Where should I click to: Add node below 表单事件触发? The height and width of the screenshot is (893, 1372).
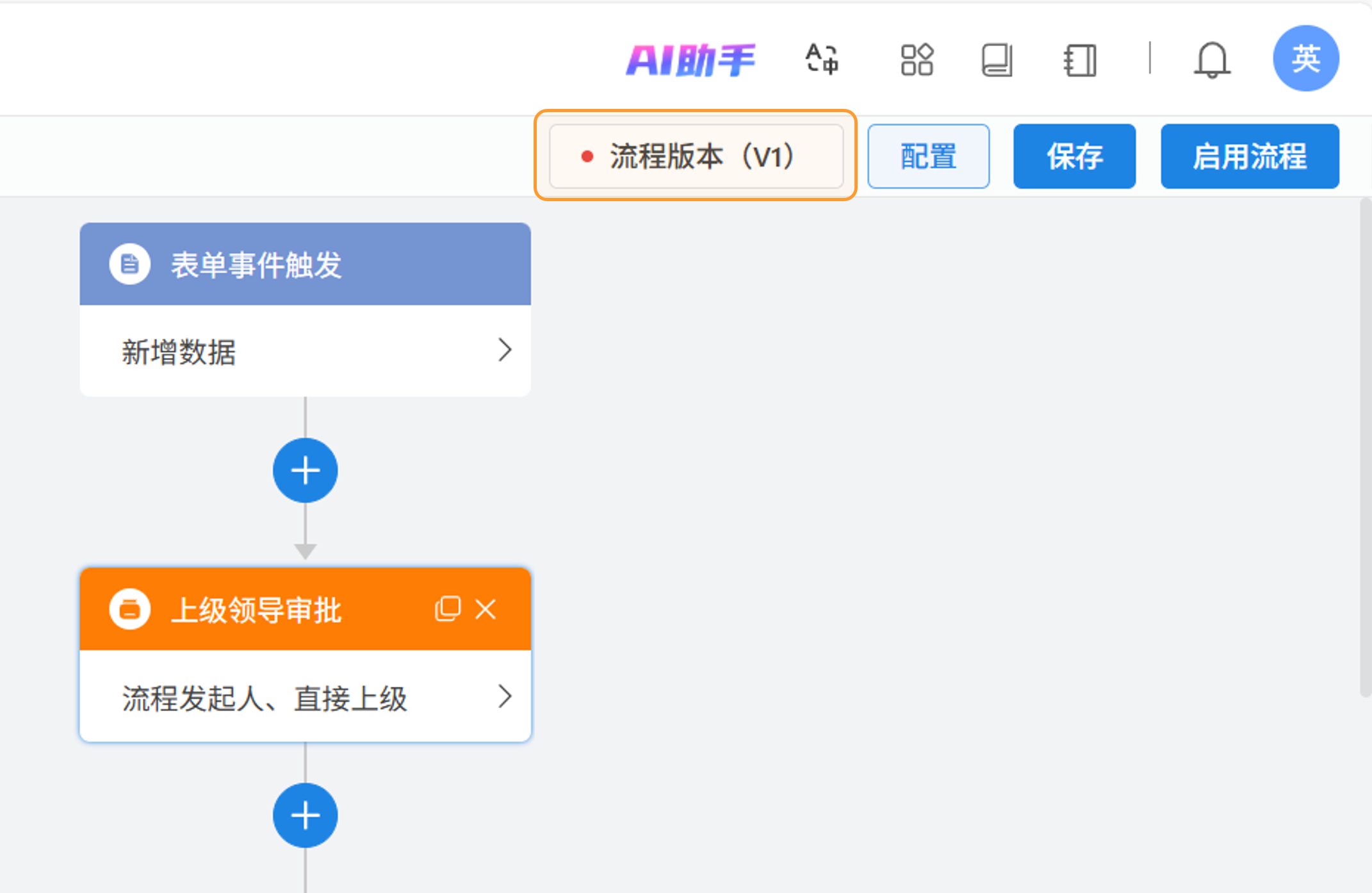306,471
